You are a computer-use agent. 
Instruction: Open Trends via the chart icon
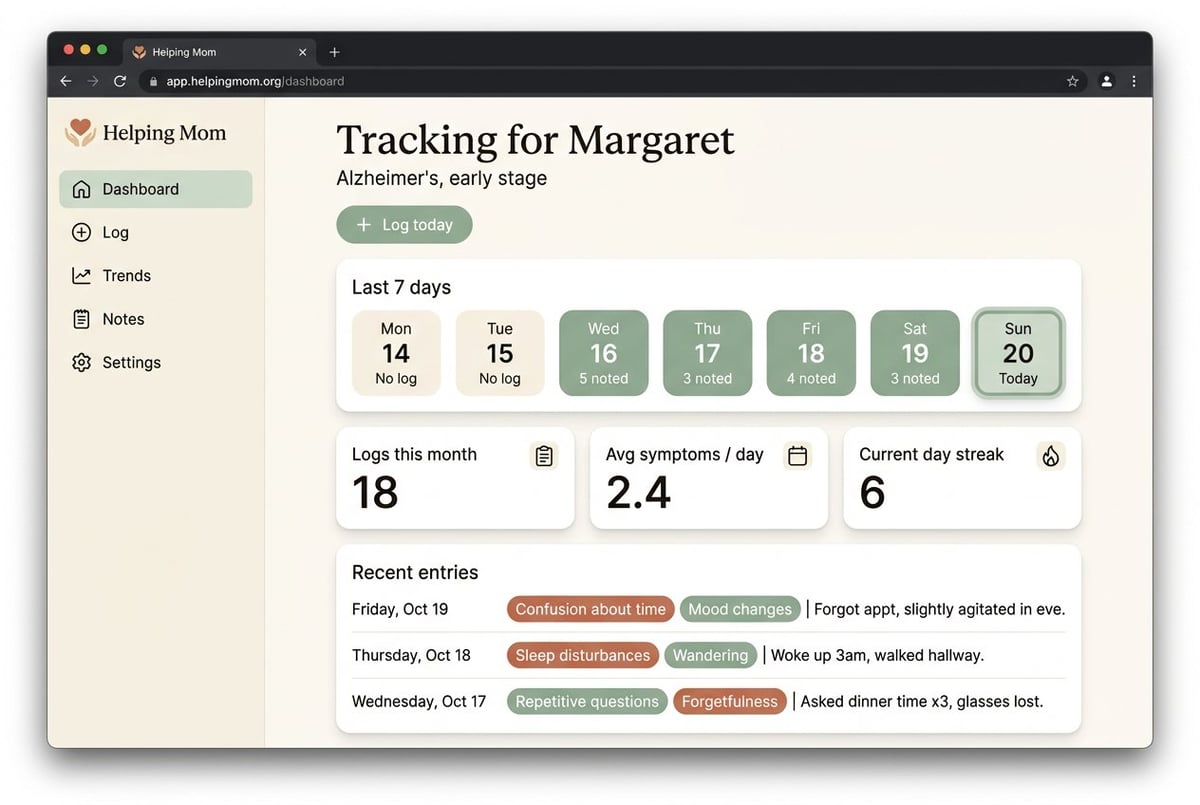80,275
